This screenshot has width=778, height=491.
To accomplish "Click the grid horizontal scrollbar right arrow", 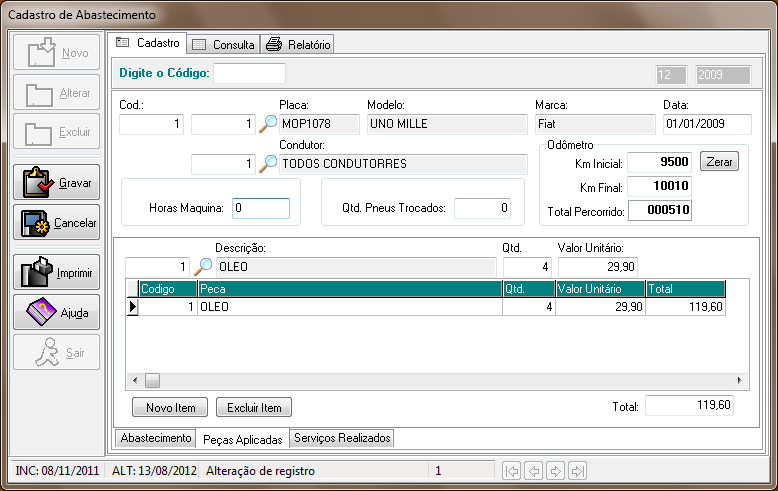I will click(740, 380).
